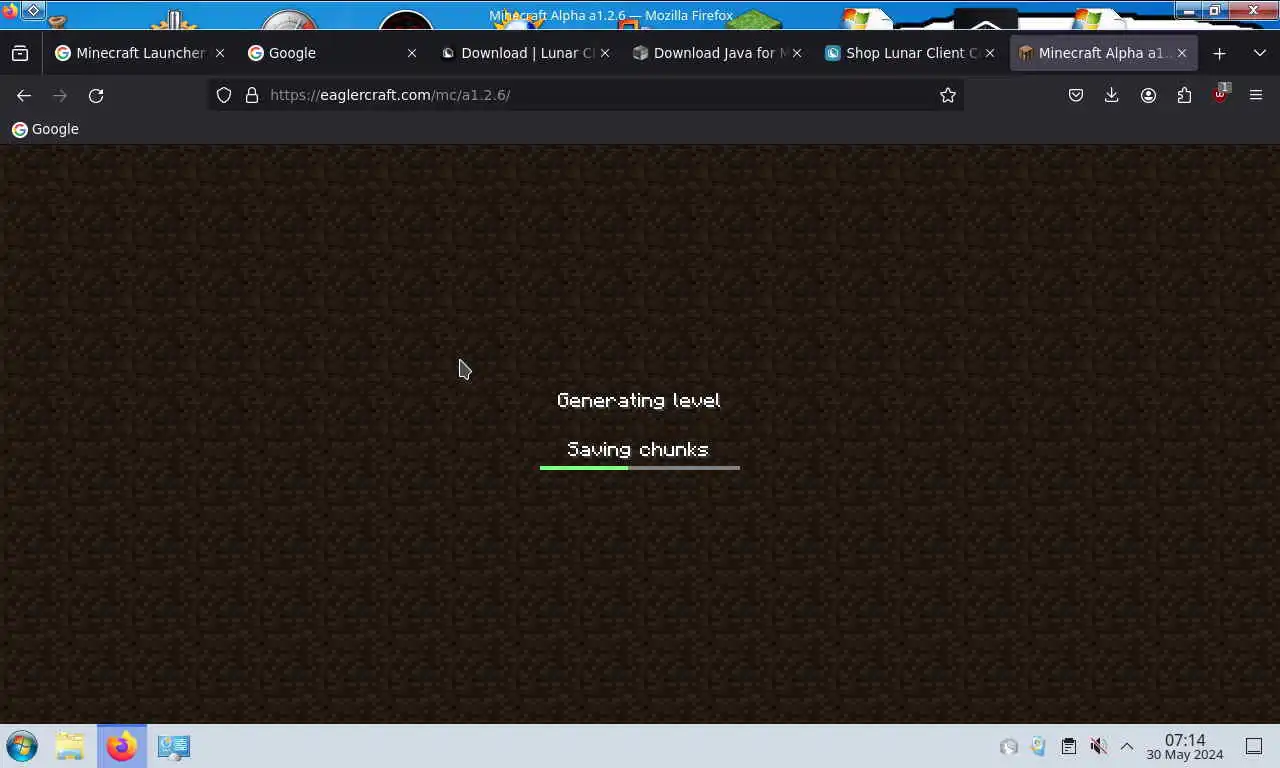Open the first system tray icon

pos(1009,746)
